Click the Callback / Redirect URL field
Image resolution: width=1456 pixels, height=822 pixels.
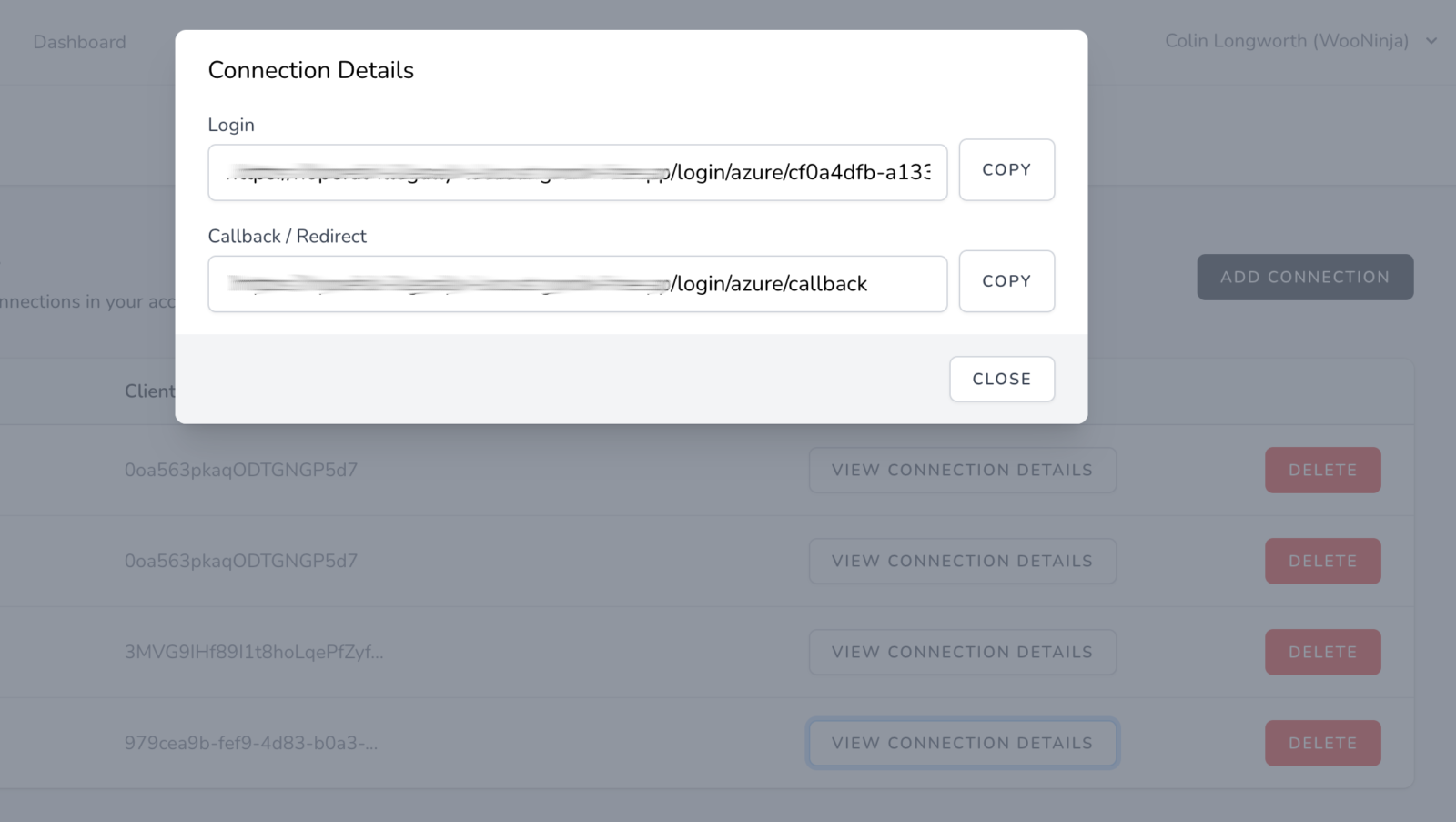click(577, 284)
